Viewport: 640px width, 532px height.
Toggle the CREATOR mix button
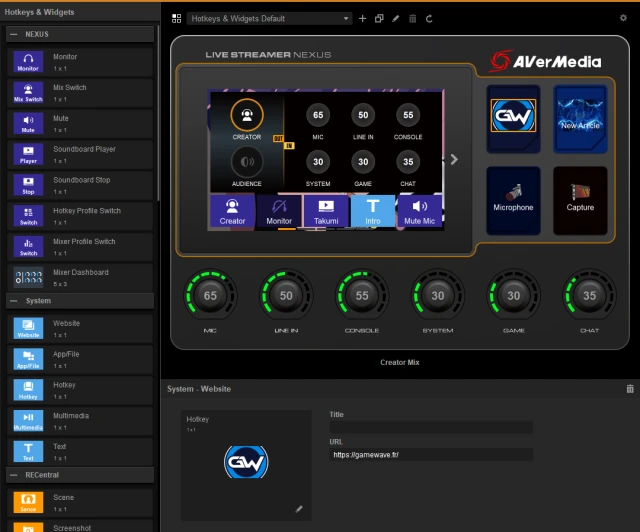[247, 116]
